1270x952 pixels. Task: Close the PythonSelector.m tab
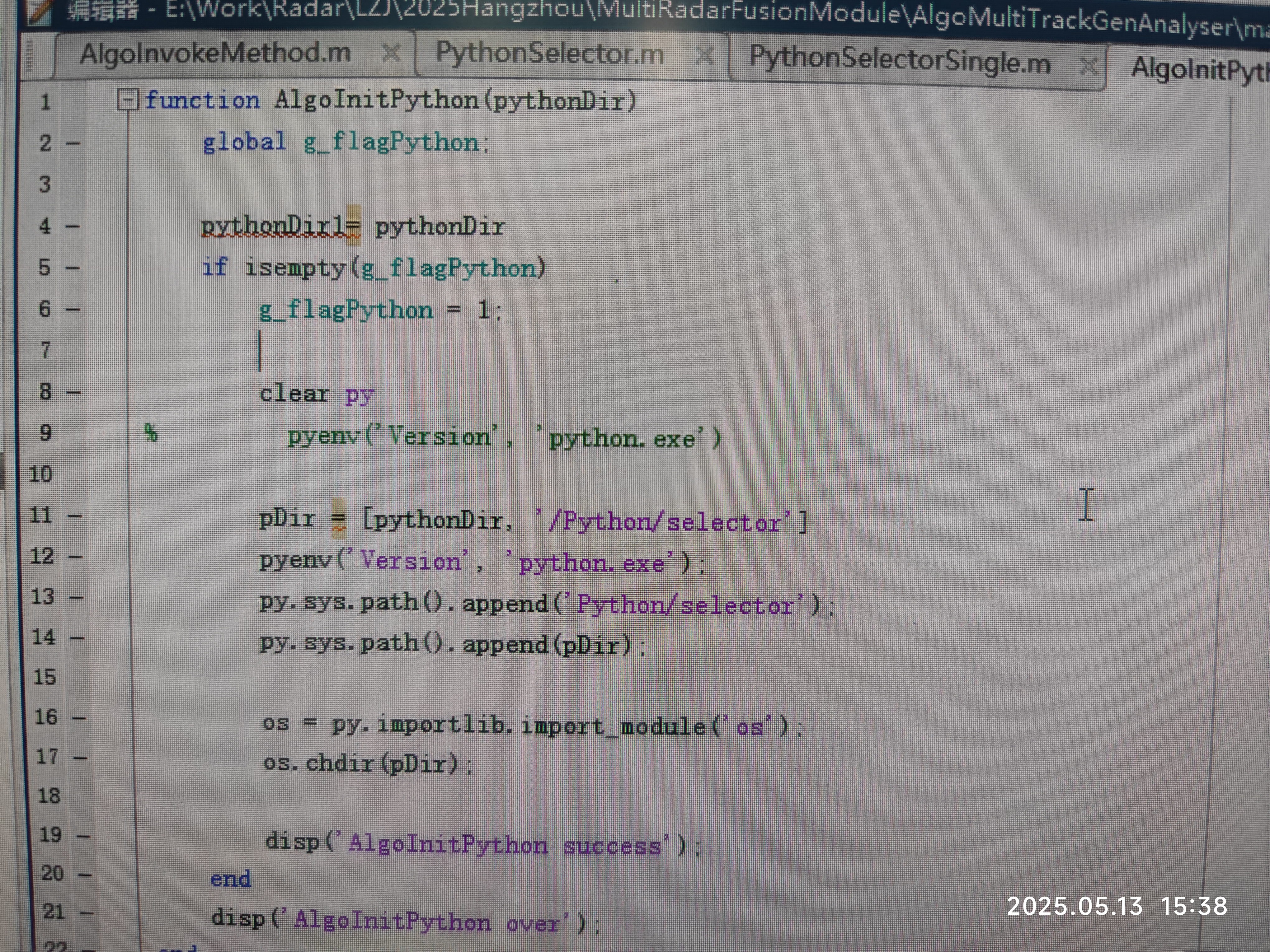(x=704, y=56)
